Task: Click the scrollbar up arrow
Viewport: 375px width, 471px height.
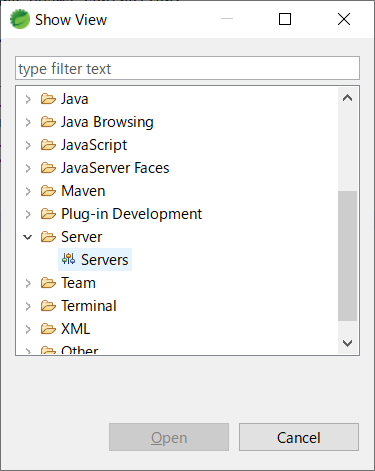Action: pyautogui.click(x=348, y=98)
